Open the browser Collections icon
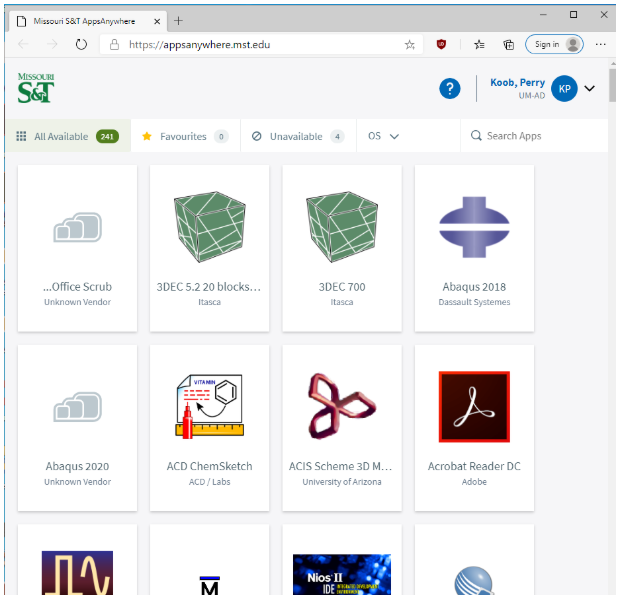The image size is (621, 600). (x=509, y=44)
